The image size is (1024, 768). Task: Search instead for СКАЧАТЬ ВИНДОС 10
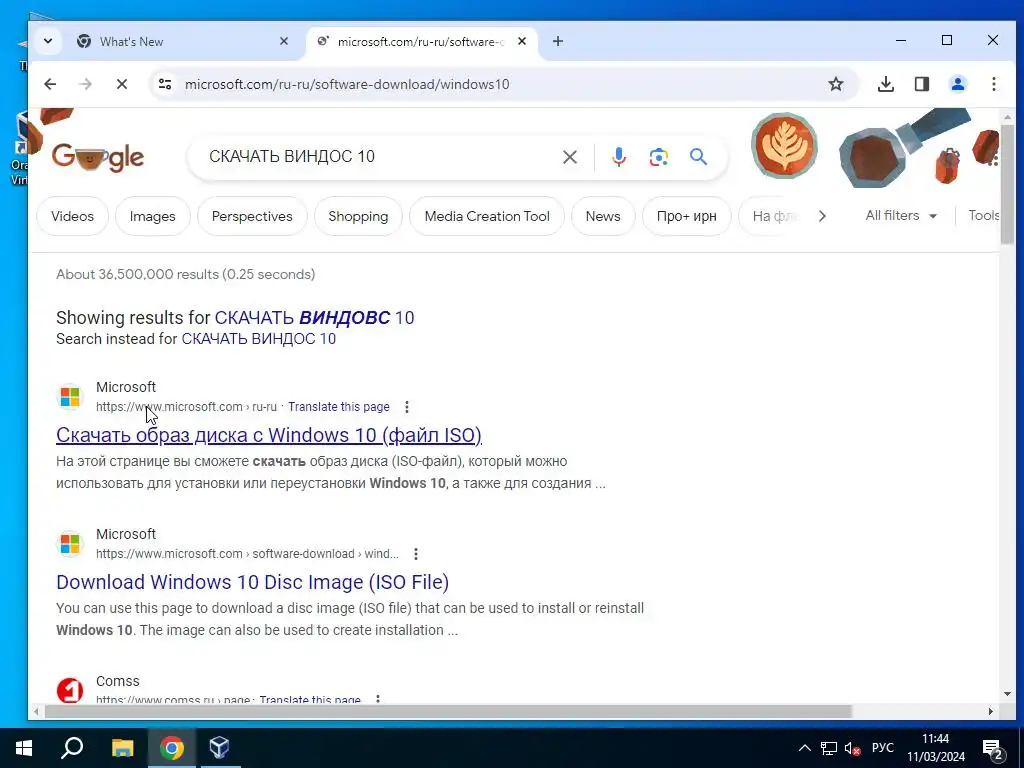tap(259, 339)
